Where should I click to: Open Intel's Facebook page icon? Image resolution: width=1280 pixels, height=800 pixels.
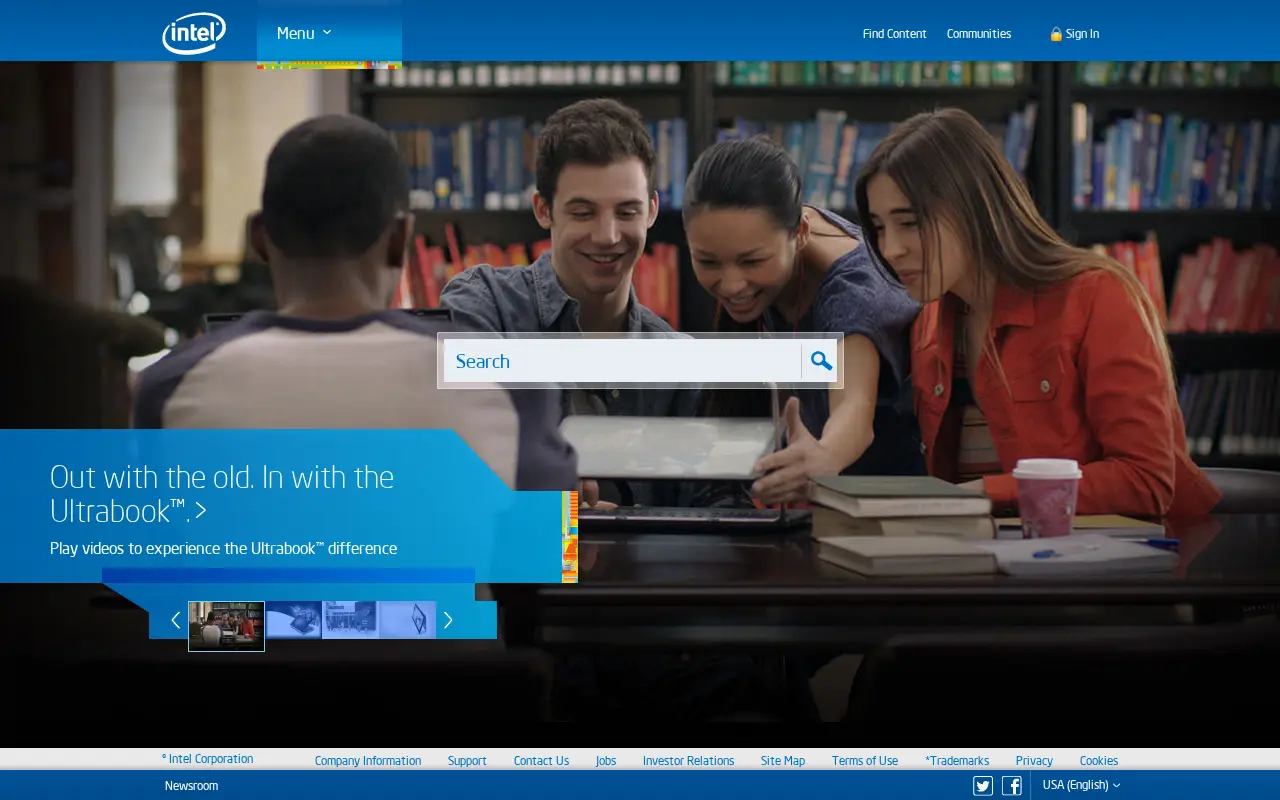coord(1012,786)
